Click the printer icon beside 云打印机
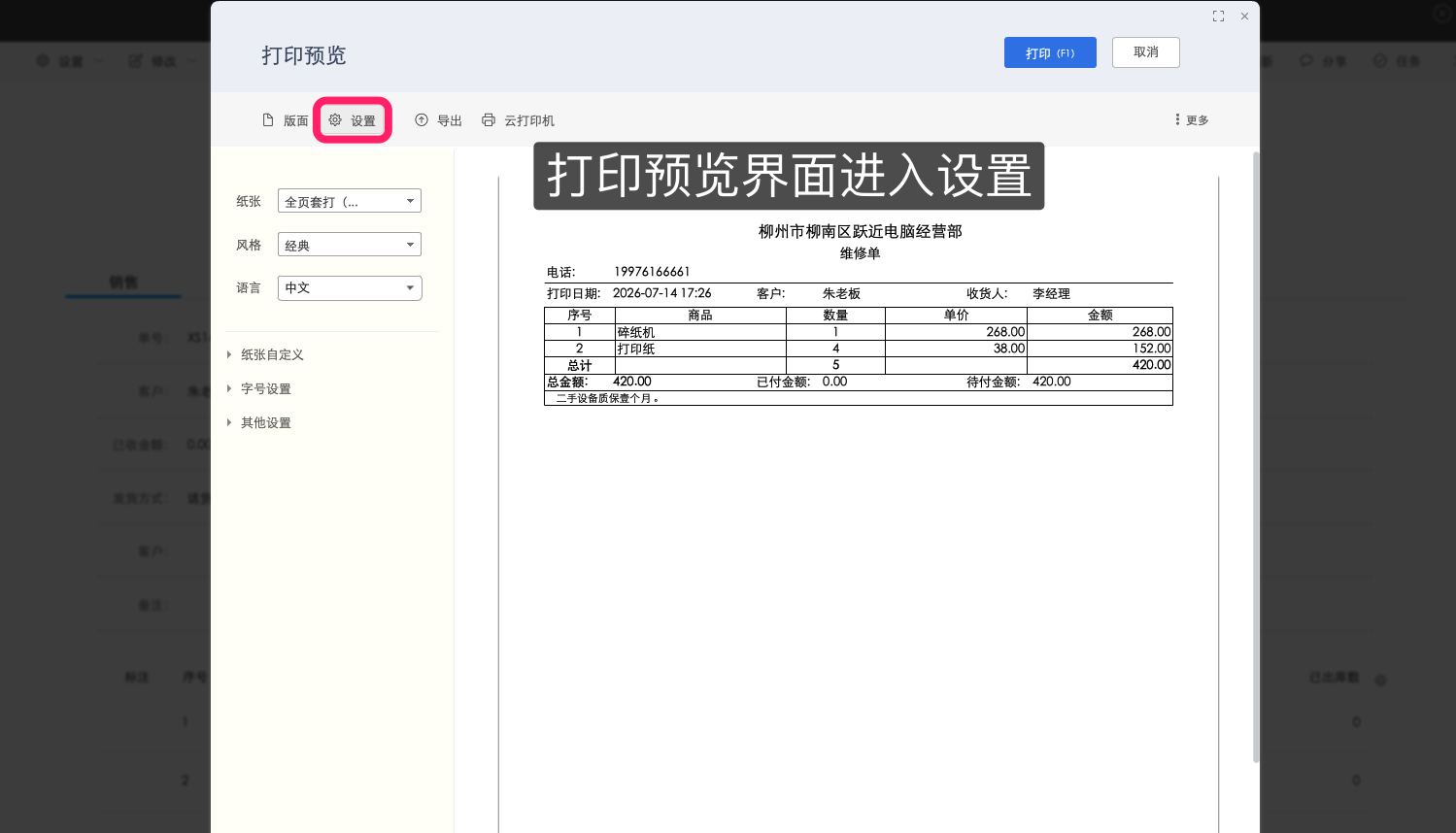The height and width of the screenshot is (833, 1456). [489, 119]
